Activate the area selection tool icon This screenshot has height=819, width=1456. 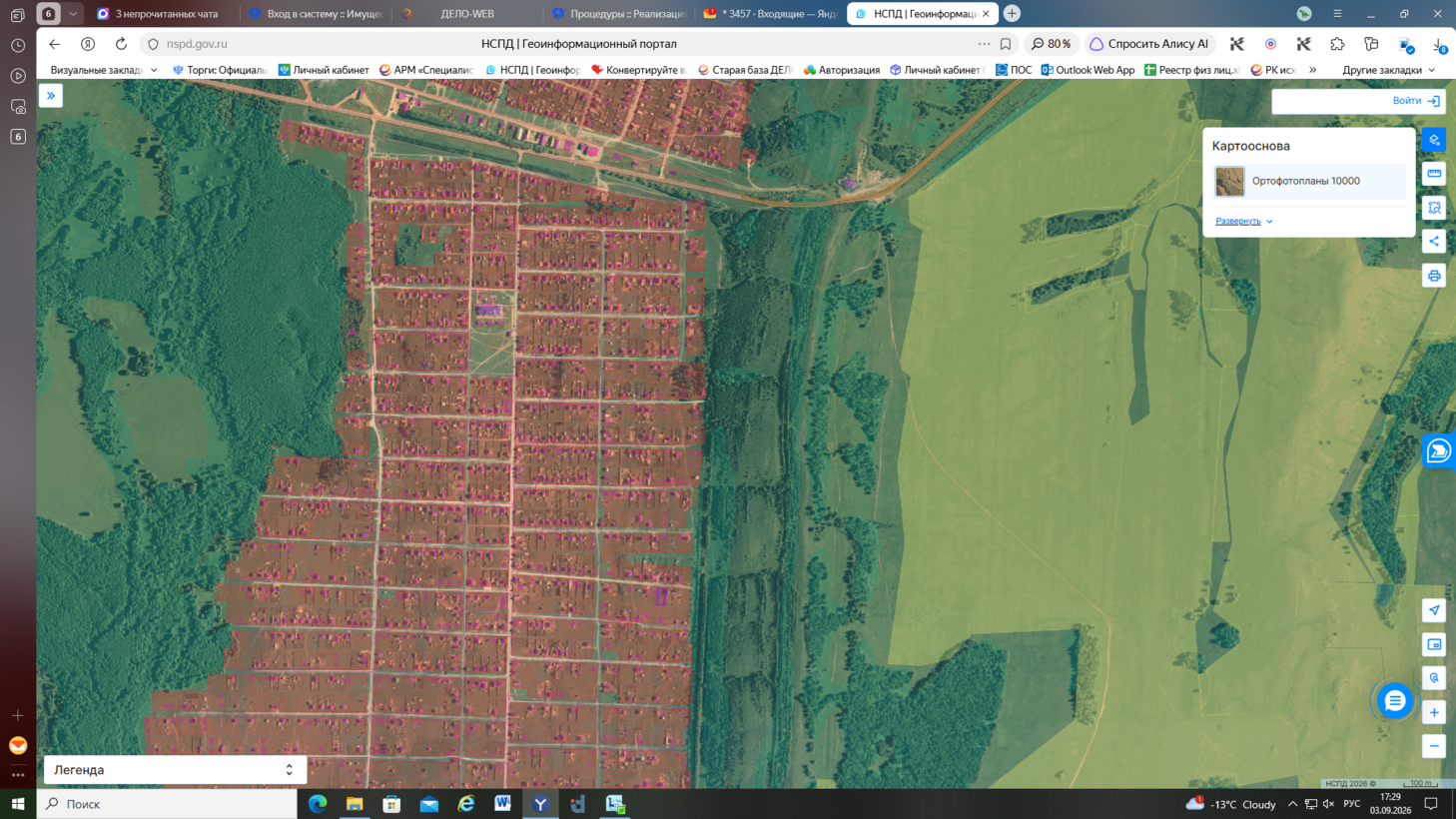pos(1434,208)
